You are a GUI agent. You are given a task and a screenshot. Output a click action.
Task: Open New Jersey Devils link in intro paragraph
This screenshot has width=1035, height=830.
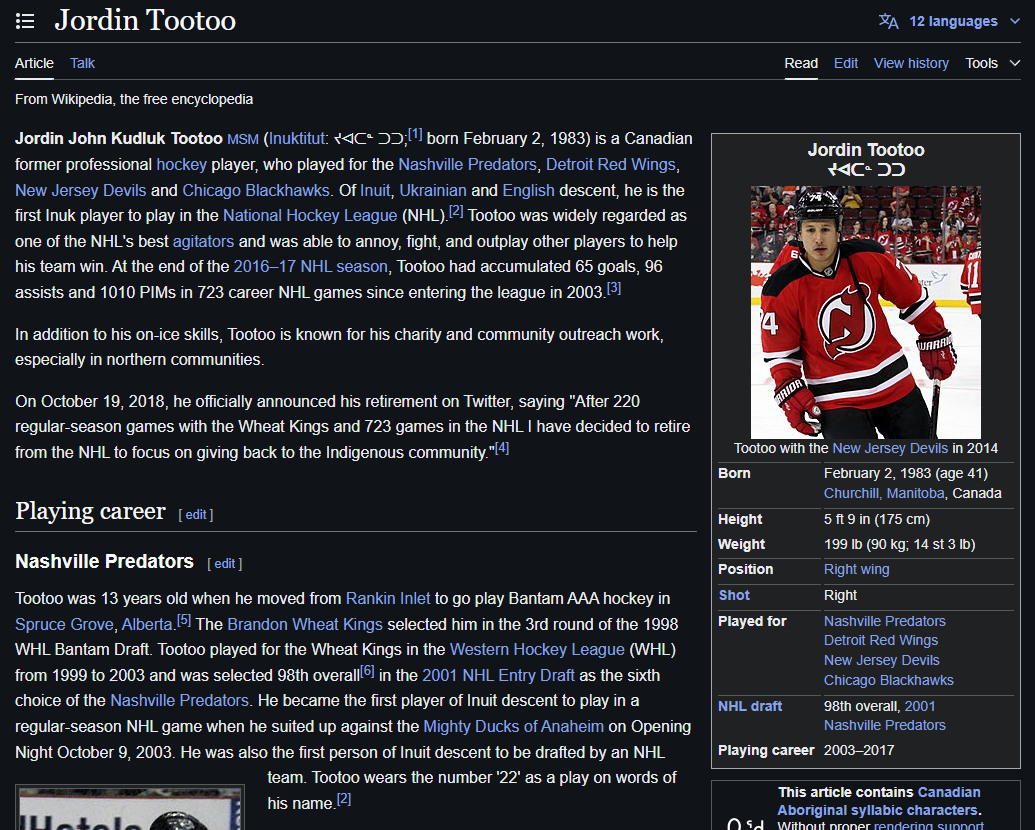pyautogui.click(x=81, y=190)
